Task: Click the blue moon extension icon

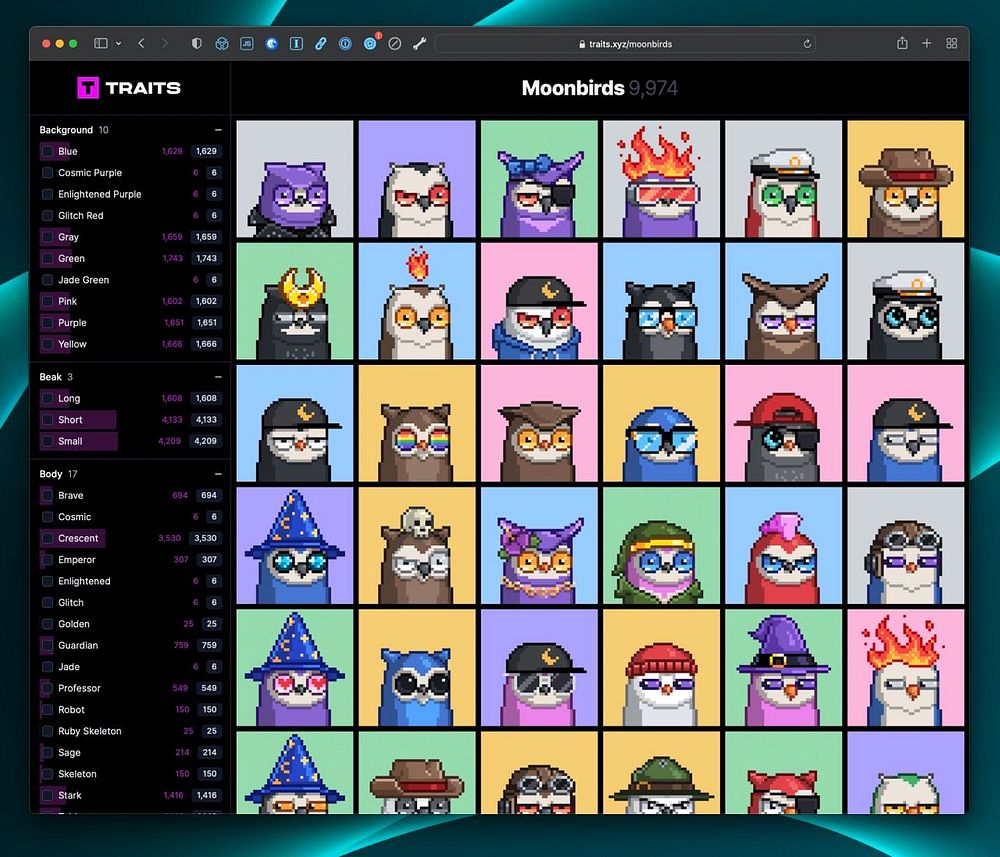Action: 272,43
